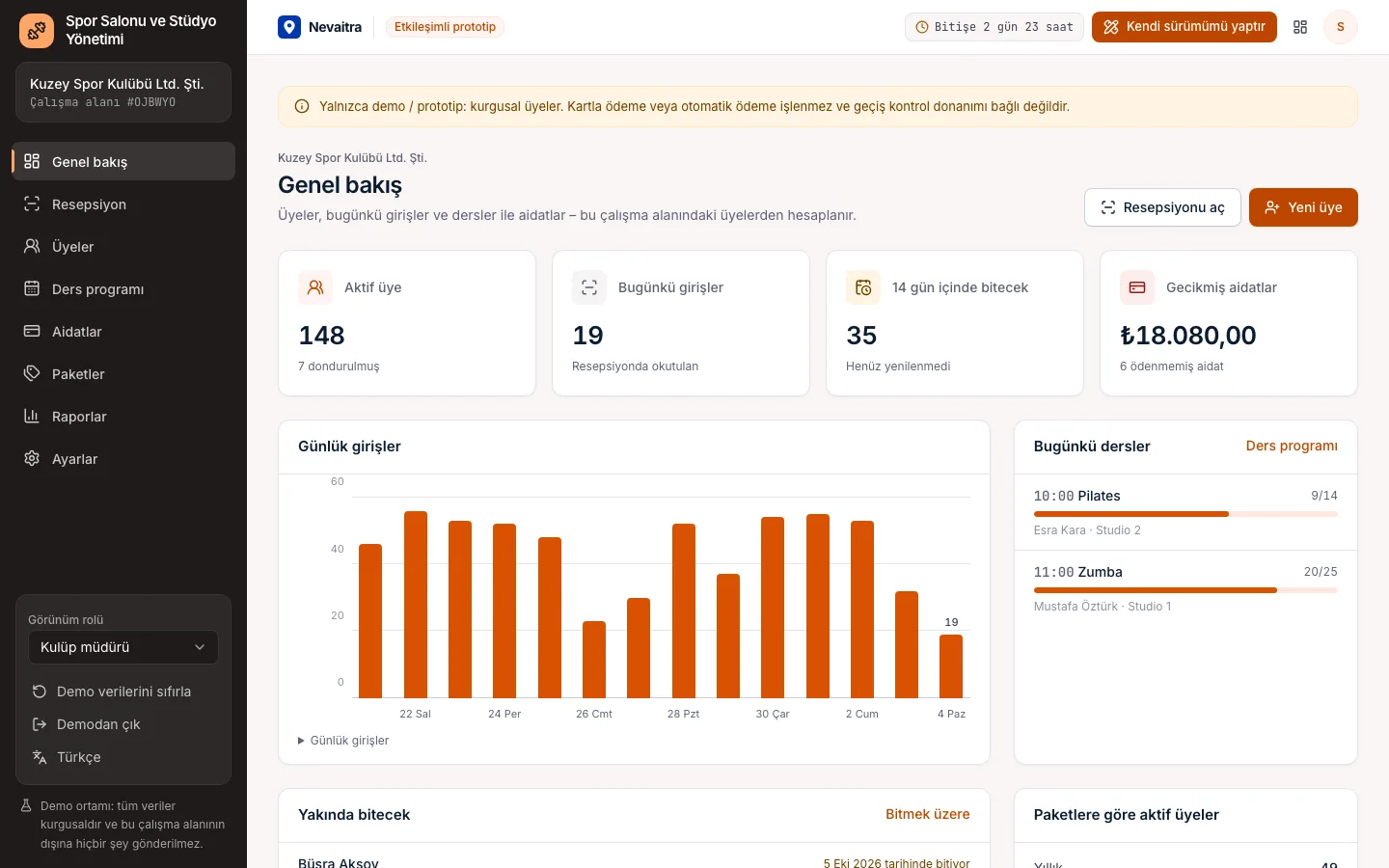The image size is (1389, 868).
Task: Reset demo data via Demo verilerini sıfırla
Action: (123, 692)
